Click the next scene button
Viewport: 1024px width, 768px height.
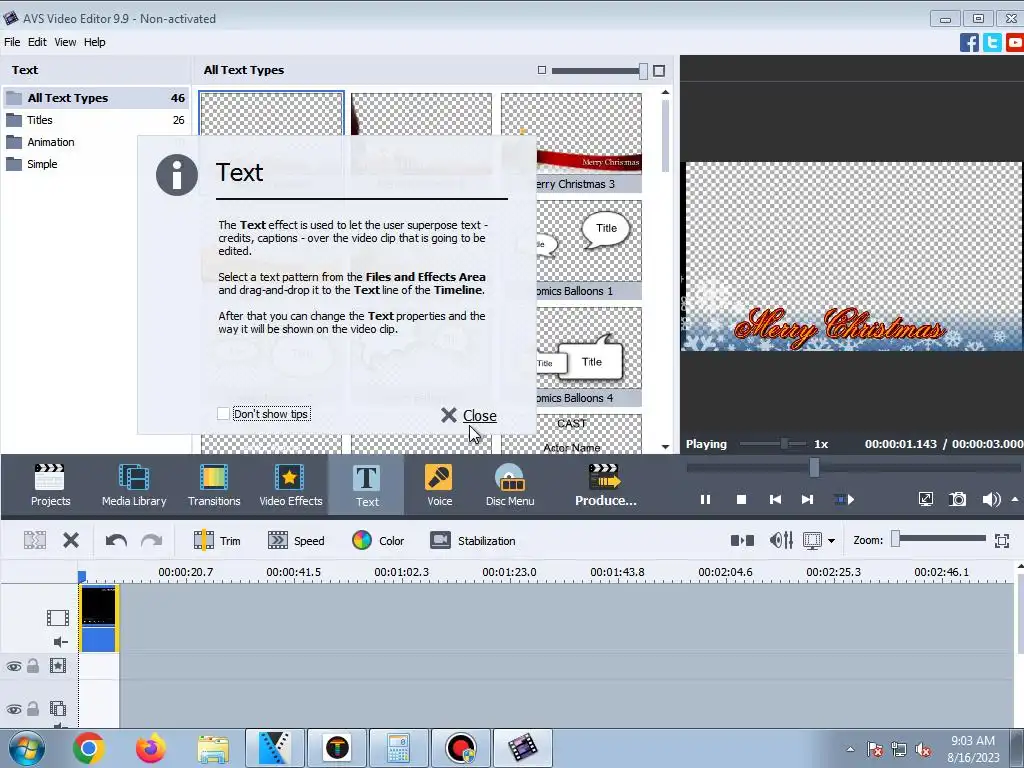click(844, 500)
